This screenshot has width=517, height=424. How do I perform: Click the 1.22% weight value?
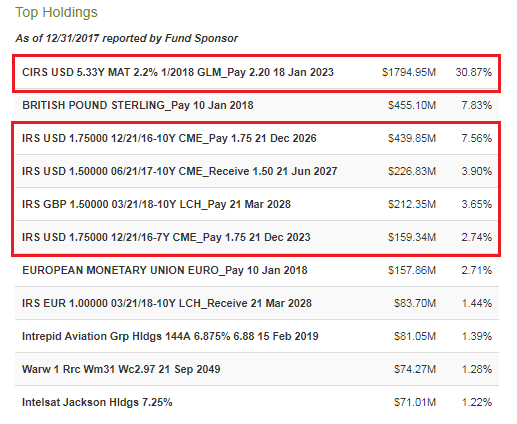[x=476, y=402]
